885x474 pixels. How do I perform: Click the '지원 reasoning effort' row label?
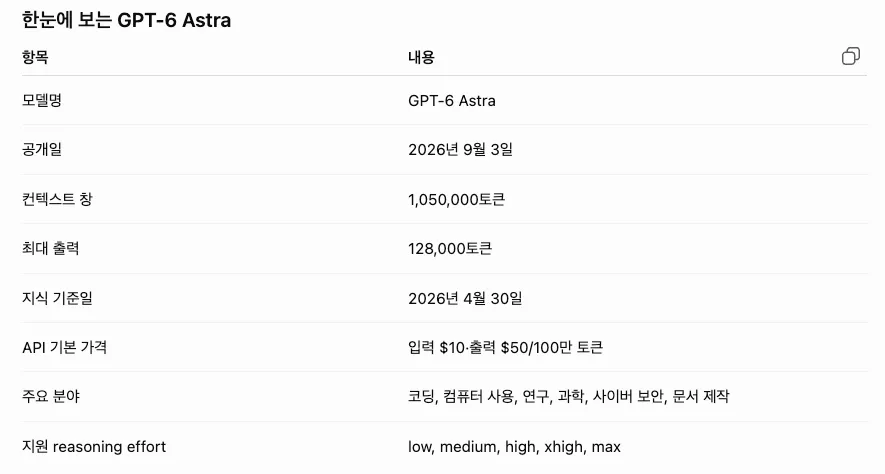point(94,446)
